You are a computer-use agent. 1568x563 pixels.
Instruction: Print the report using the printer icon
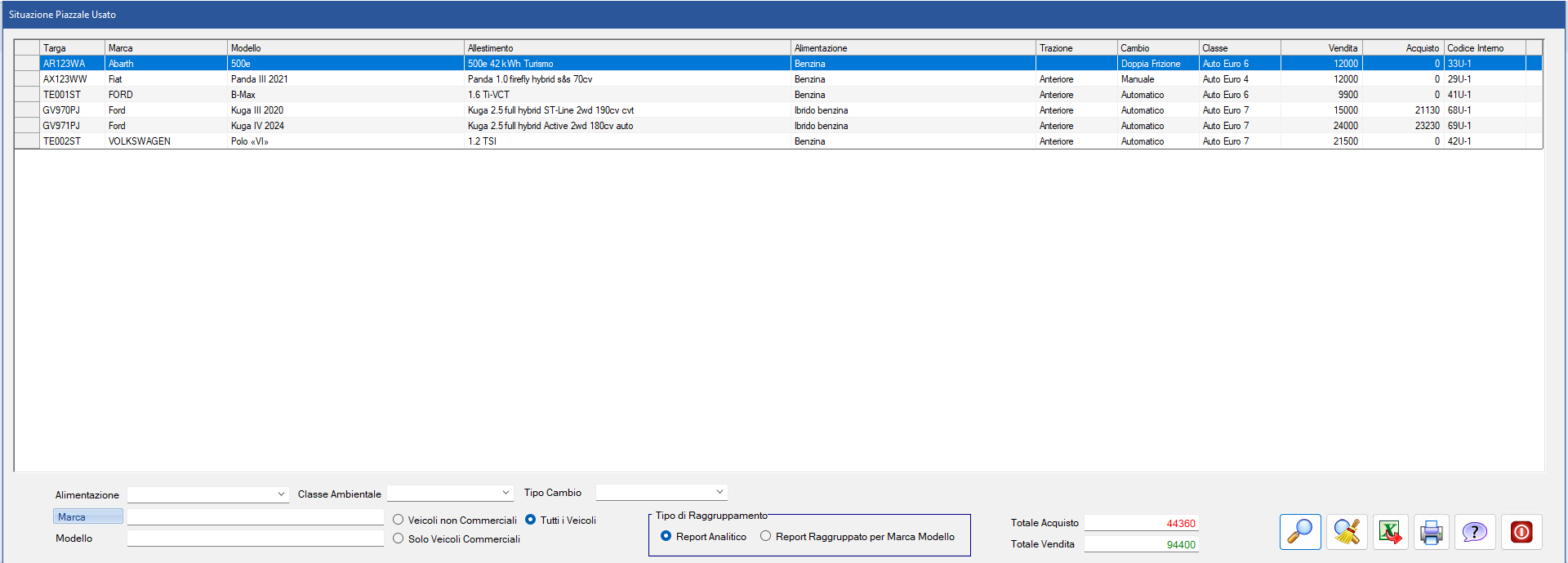pyautogui.click(x=1431, y=532)
